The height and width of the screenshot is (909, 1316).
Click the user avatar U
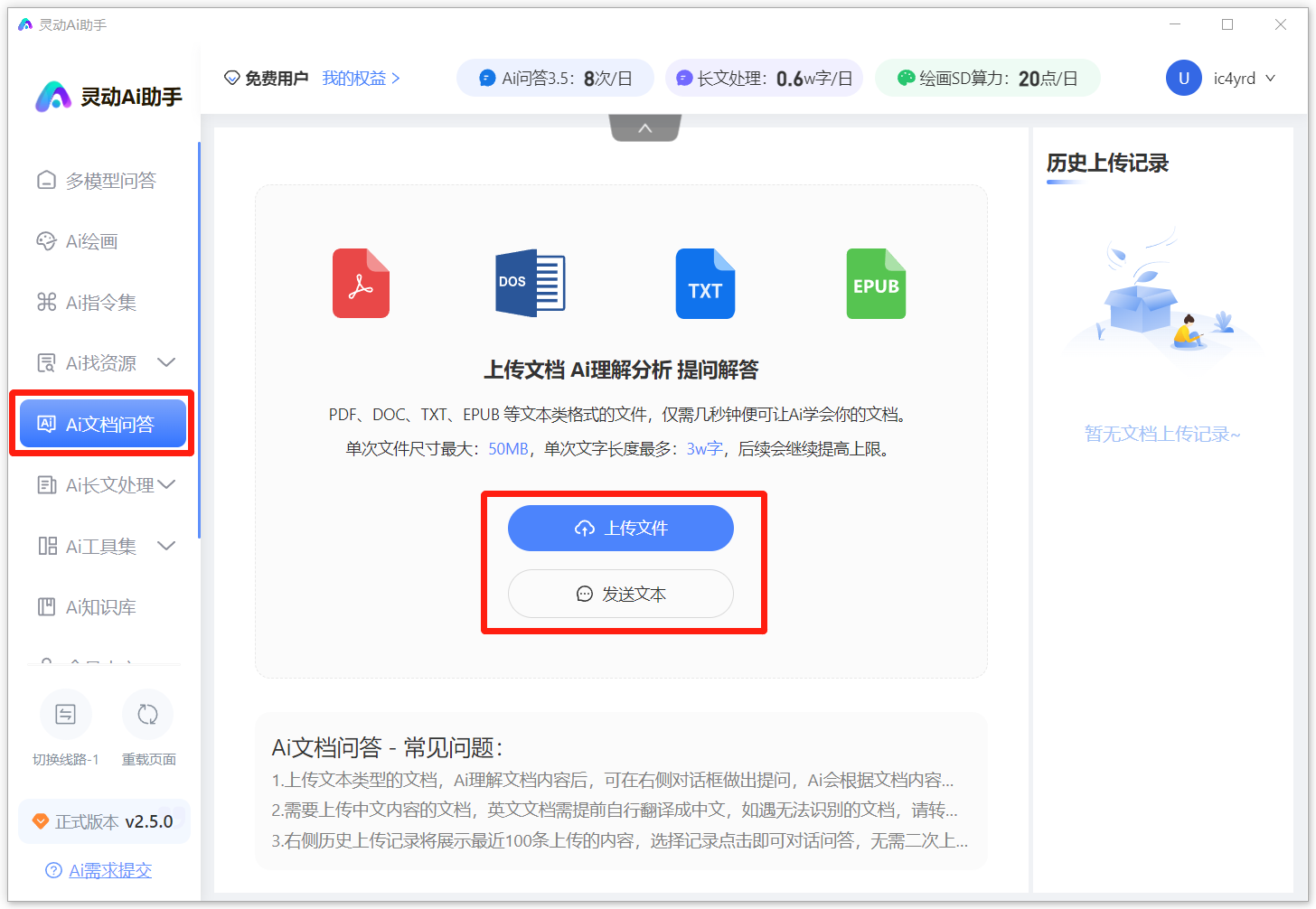(x=1184, y=79)
